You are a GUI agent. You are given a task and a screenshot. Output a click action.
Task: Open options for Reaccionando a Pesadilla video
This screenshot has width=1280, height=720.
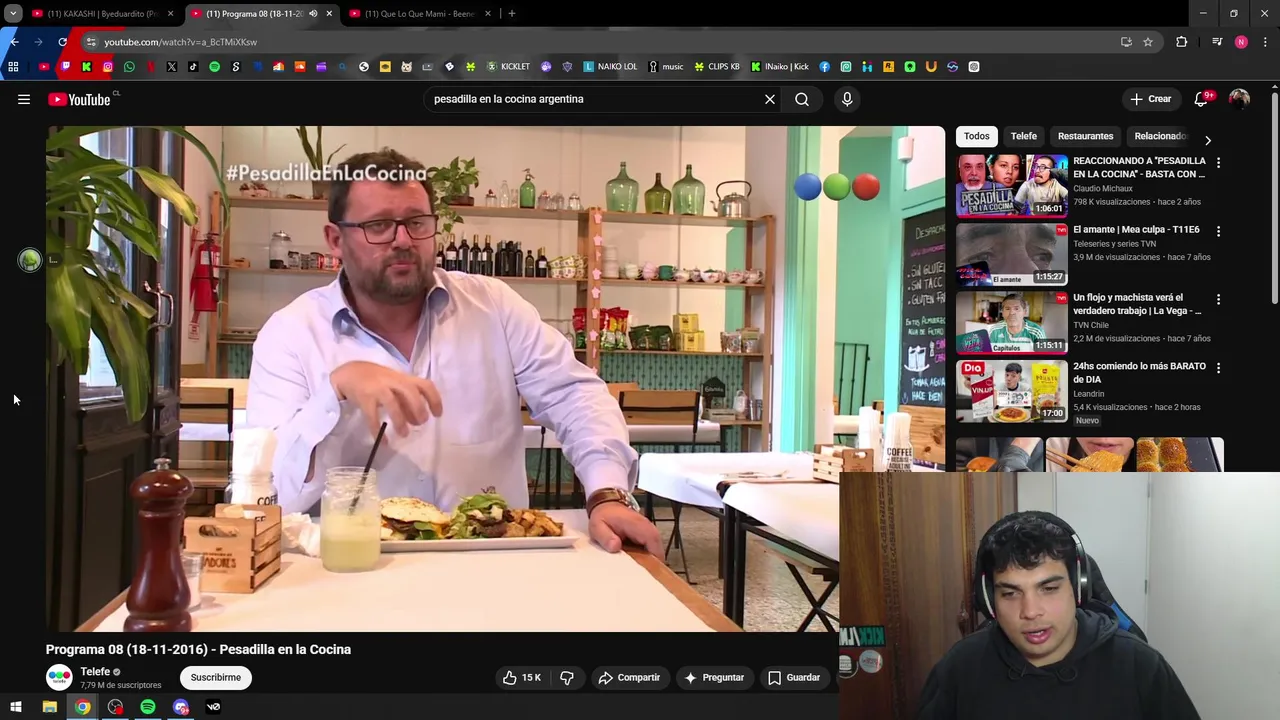coord(1218,162)
